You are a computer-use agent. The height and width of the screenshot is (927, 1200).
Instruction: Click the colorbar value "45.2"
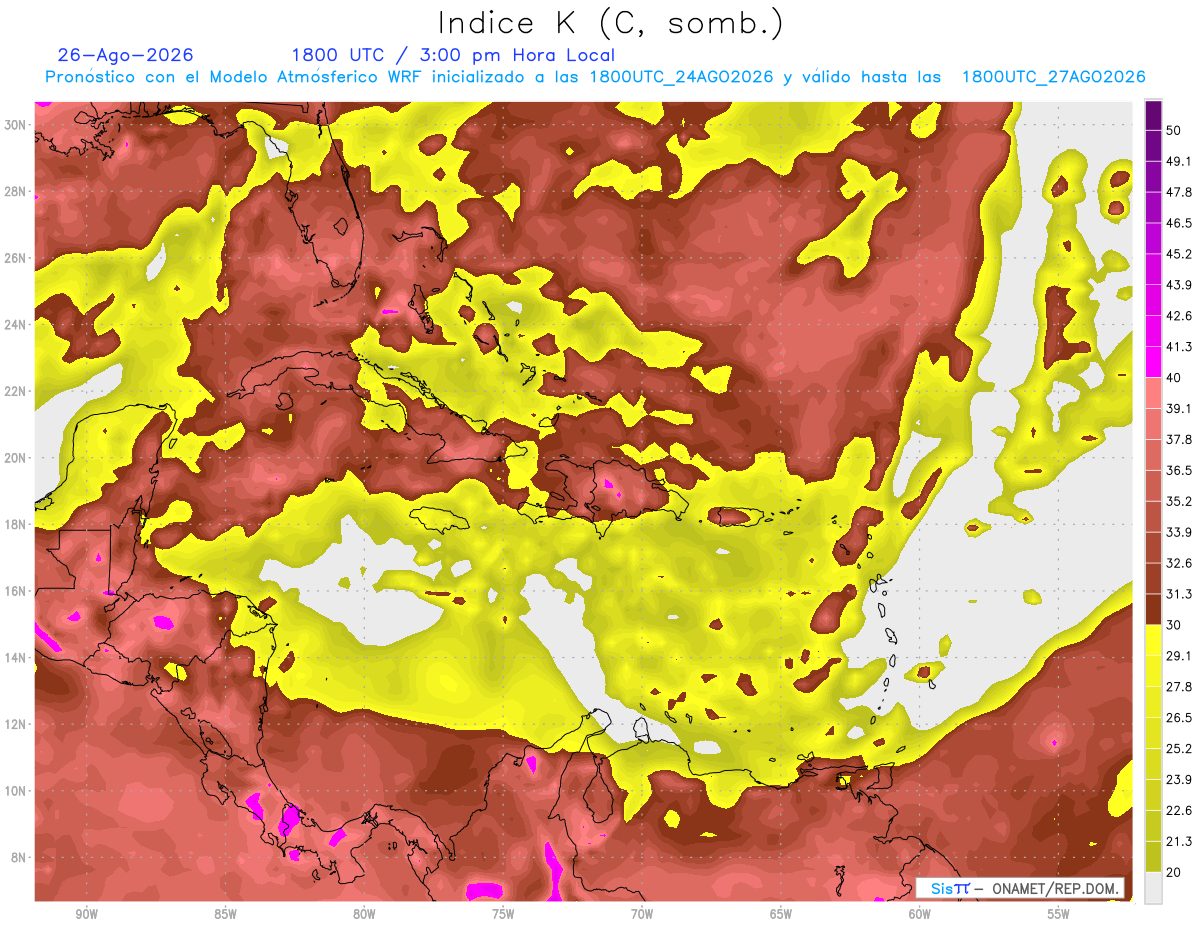click(x=1179, y=254)
